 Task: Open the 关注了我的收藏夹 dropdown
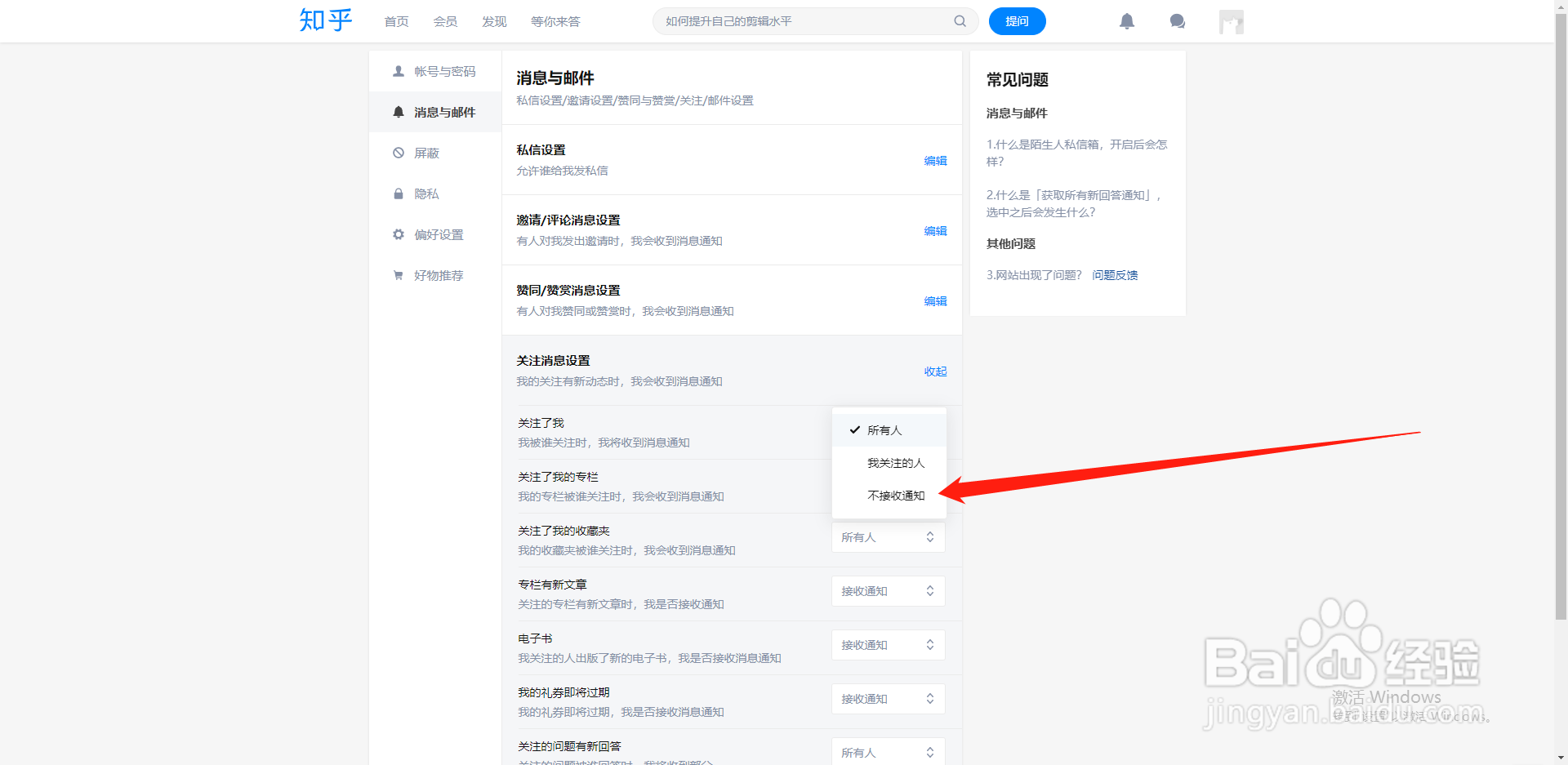coord(888,536)
